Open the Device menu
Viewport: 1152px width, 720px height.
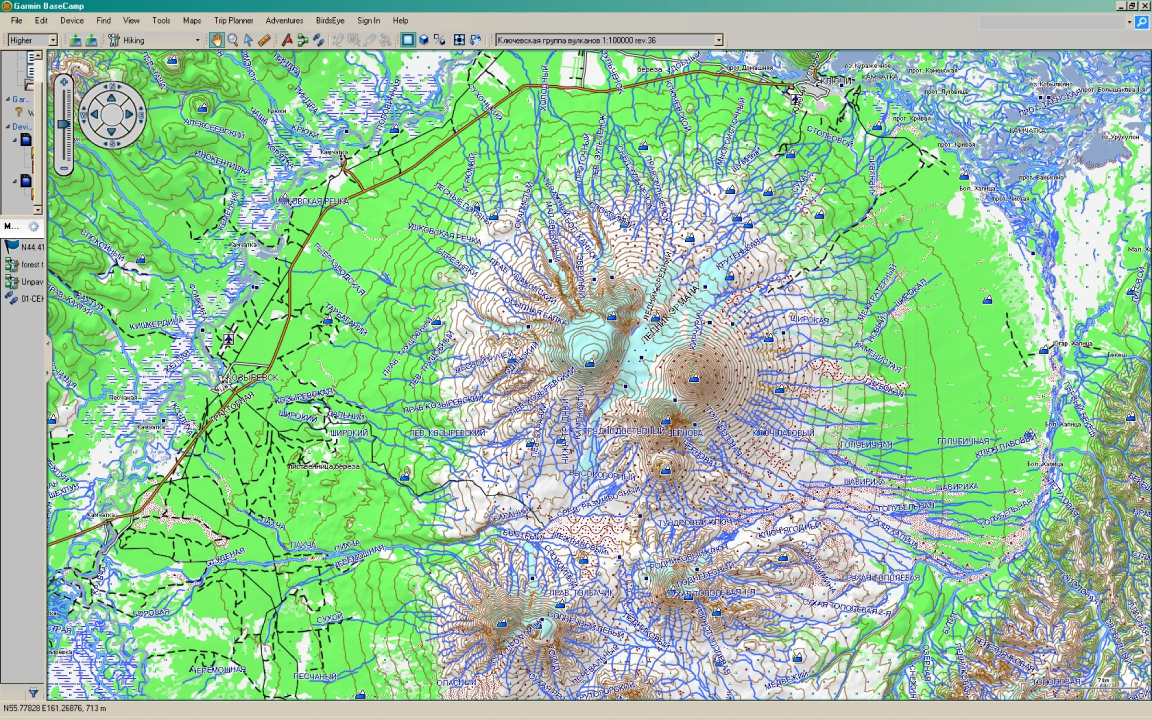coord(72,21)
